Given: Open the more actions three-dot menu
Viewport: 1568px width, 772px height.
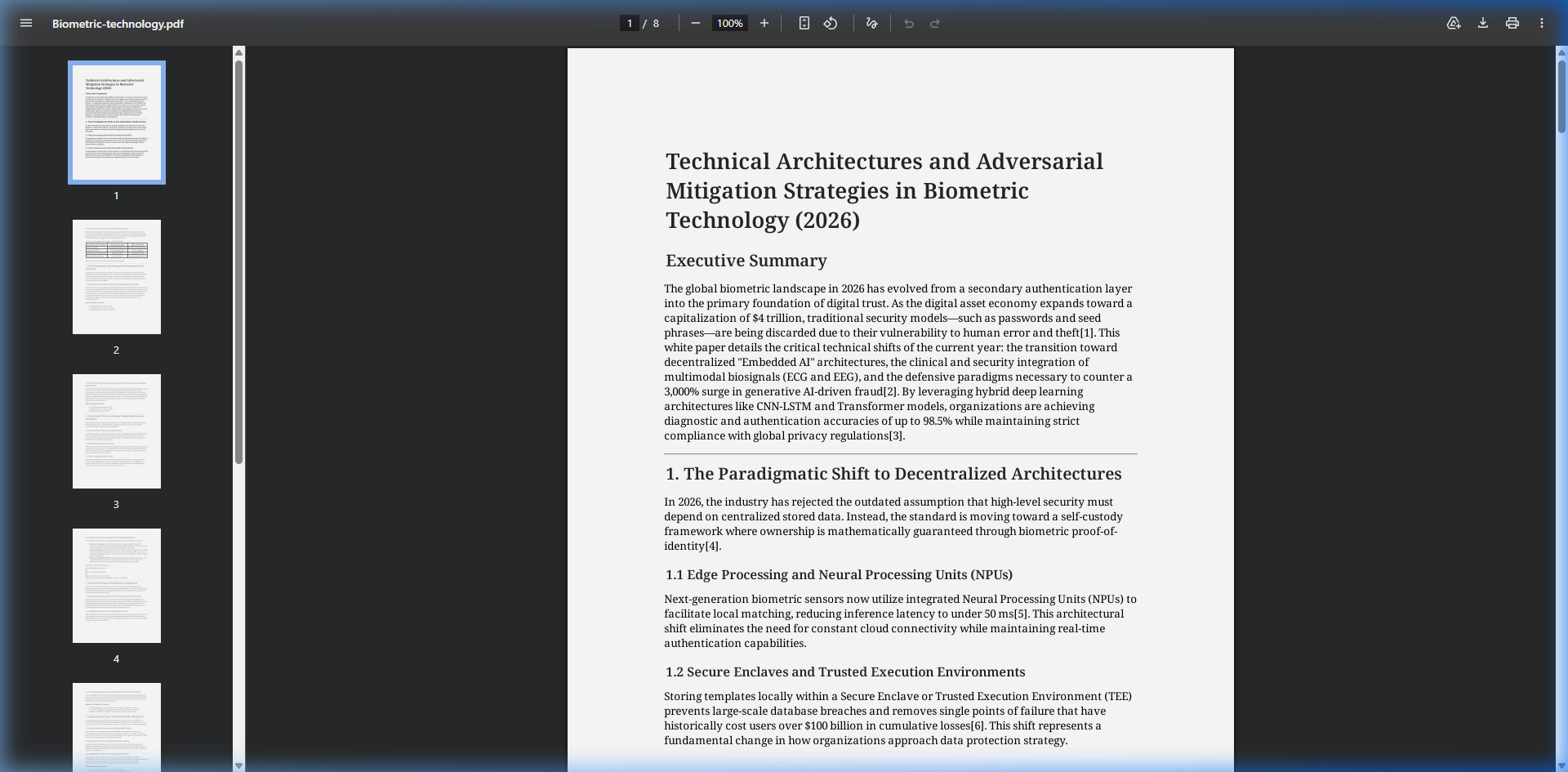Looking at the screenshot, I should click(x=1542, y=24).
